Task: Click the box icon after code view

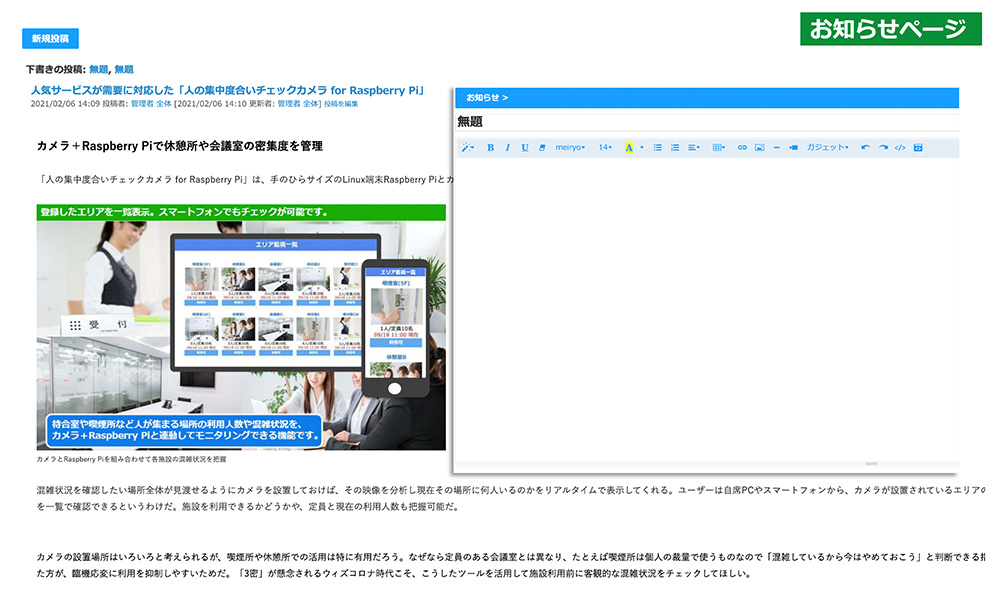Action: [918, 147]
